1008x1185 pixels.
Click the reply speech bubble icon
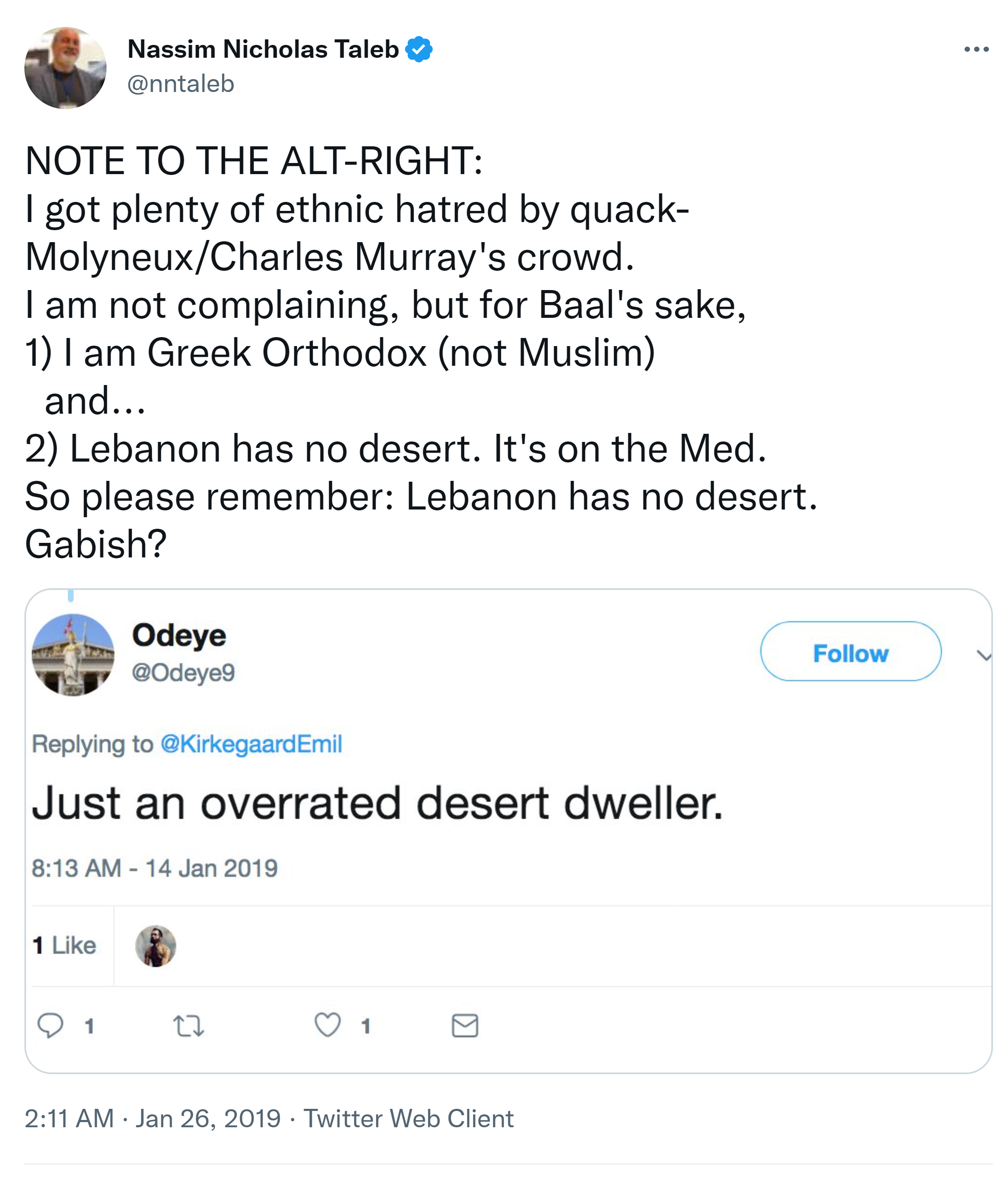50,1025
